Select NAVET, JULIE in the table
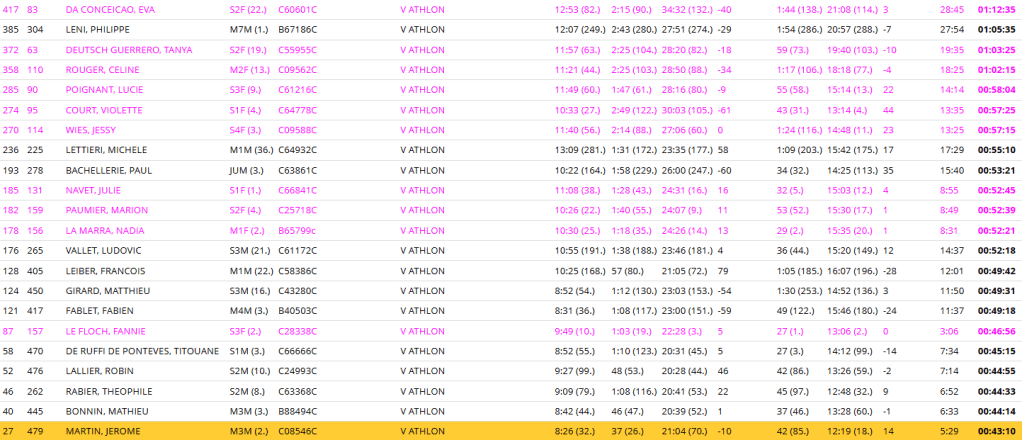 click(92, 190)
